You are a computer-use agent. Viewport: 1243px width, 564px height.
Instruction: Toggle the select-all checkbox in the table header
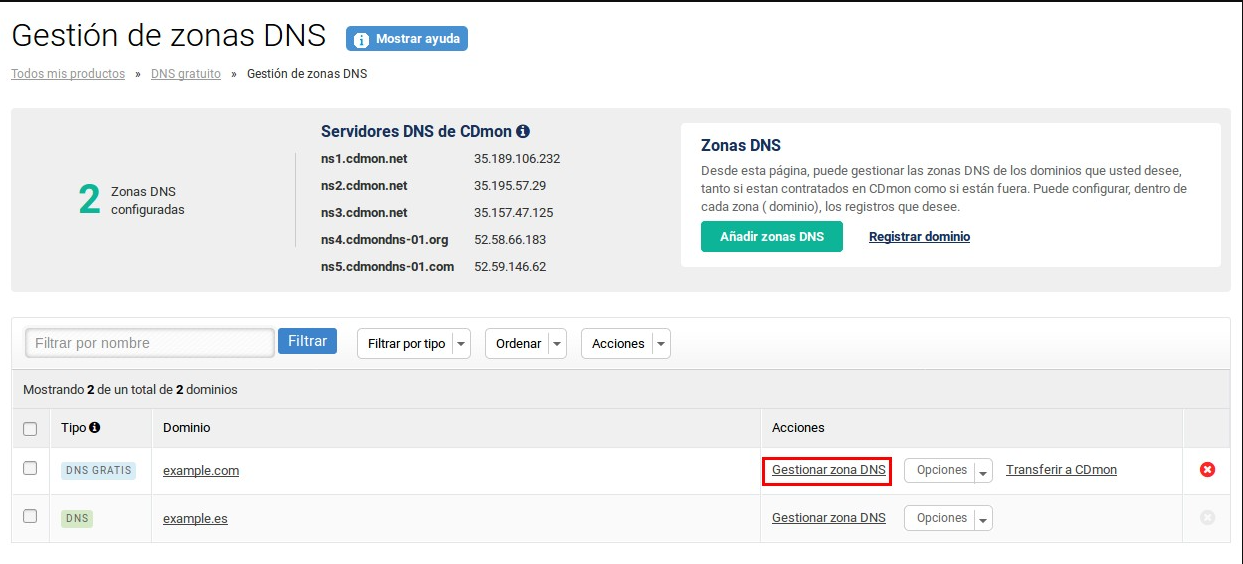coord(30,429)
